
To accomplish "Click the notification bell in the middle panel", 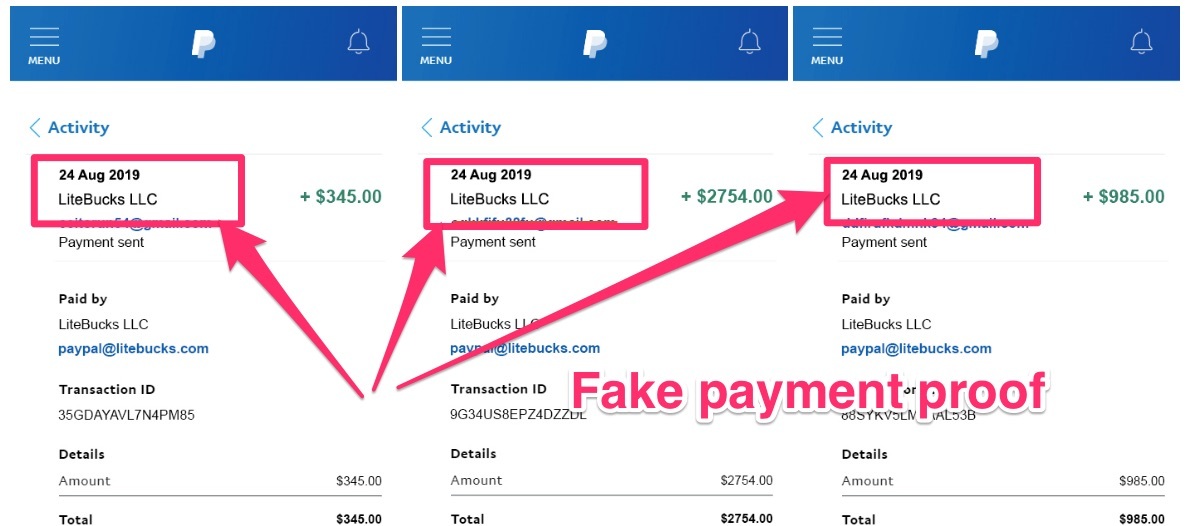I will (750, 42).
